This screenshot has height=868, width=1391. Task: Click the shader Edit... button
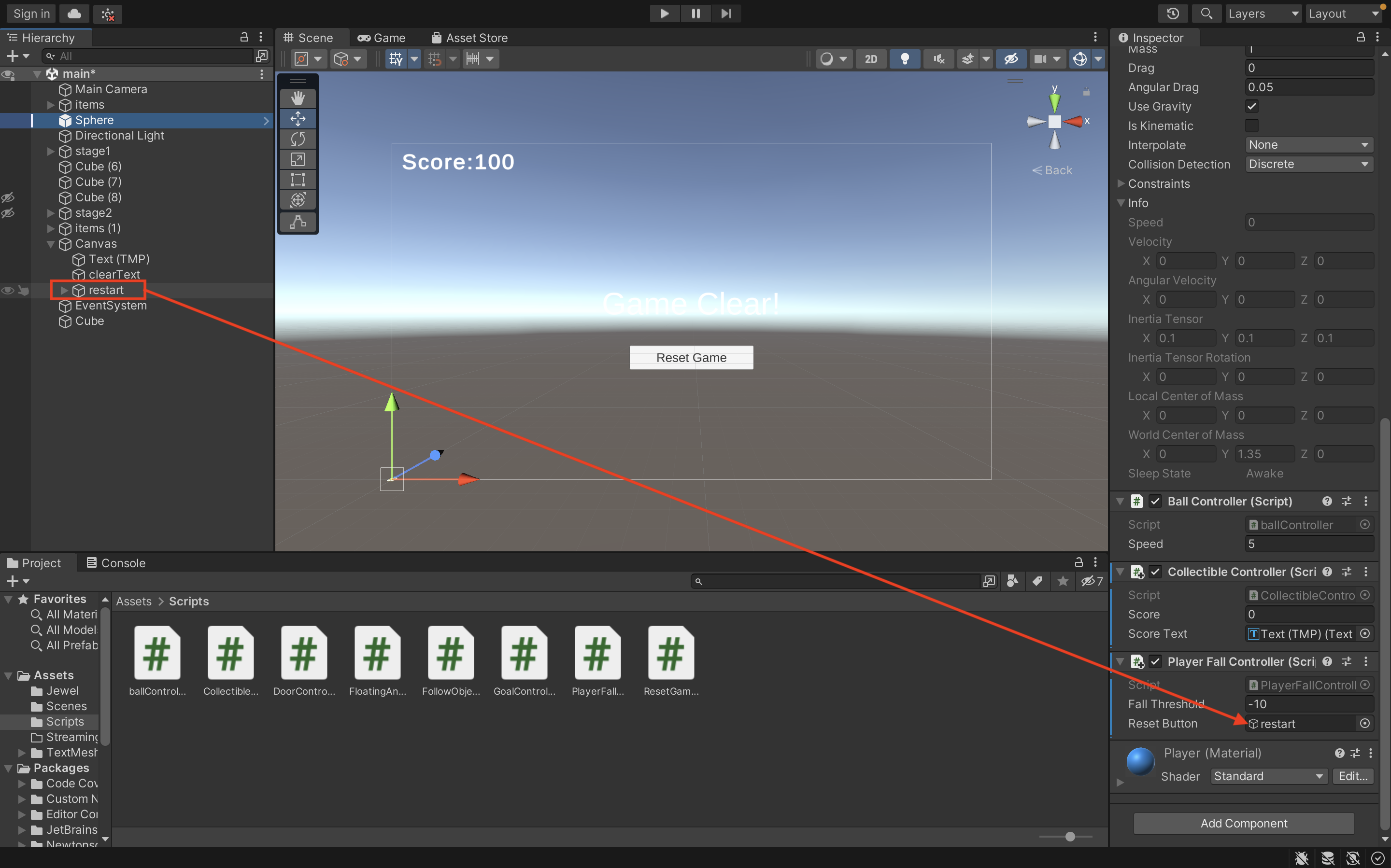coord(1352,776)
